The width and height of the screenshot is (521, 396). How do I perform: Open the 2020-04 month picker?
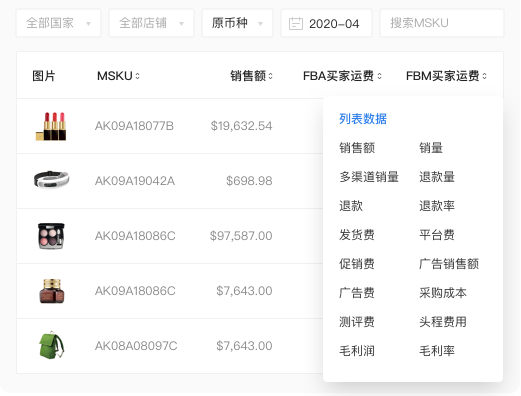point(326,23)
